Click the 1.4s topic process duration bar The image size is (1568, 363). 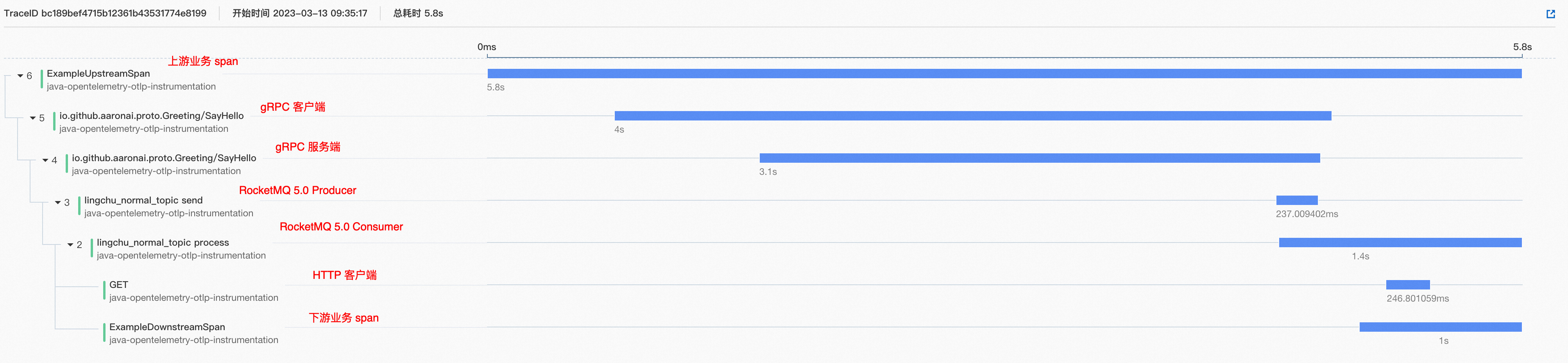pyautogui.click(x=1400, y=243)
